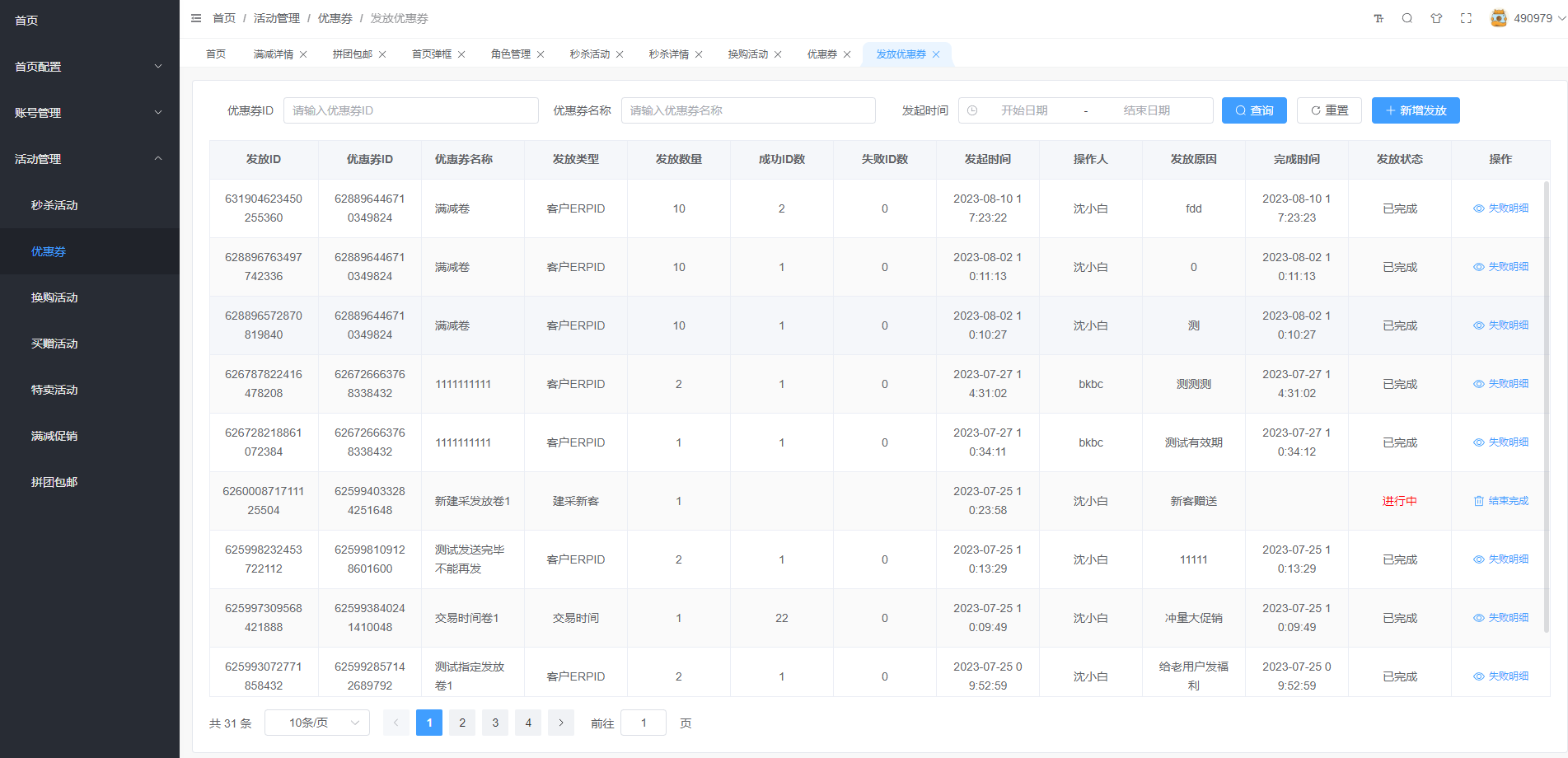Click the 重置 reset button
The width and height of the screenshot is (1568, 758).
point(1330,110)
